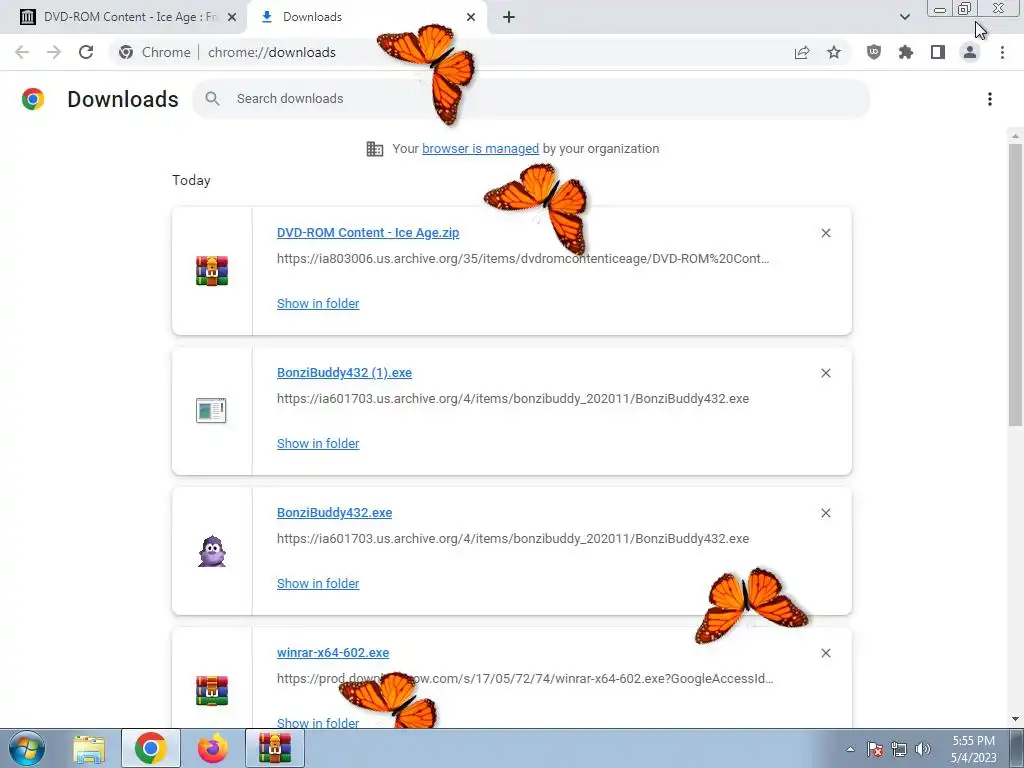Show hidden system tray icons
The height and width of the screenshot is (768, 1024).
[x=850, y=749]
